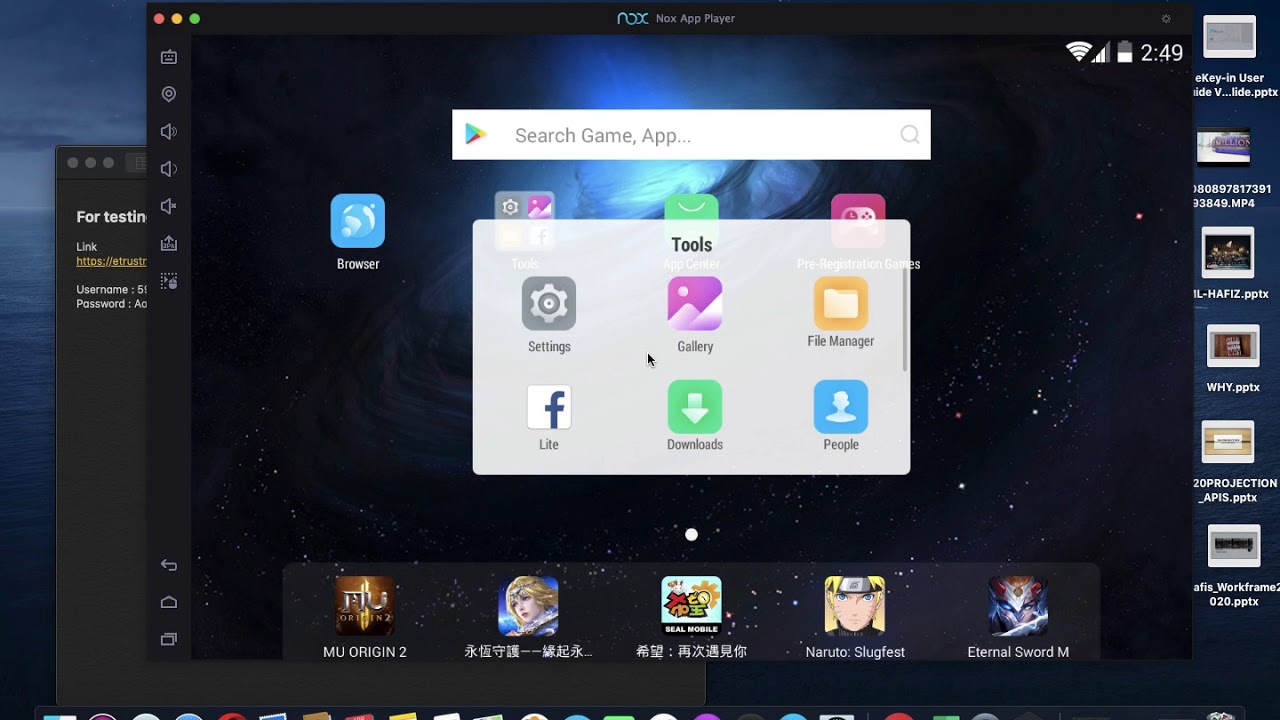
Task: Click Android Home button in sidebar
Action: pos(169,602)
